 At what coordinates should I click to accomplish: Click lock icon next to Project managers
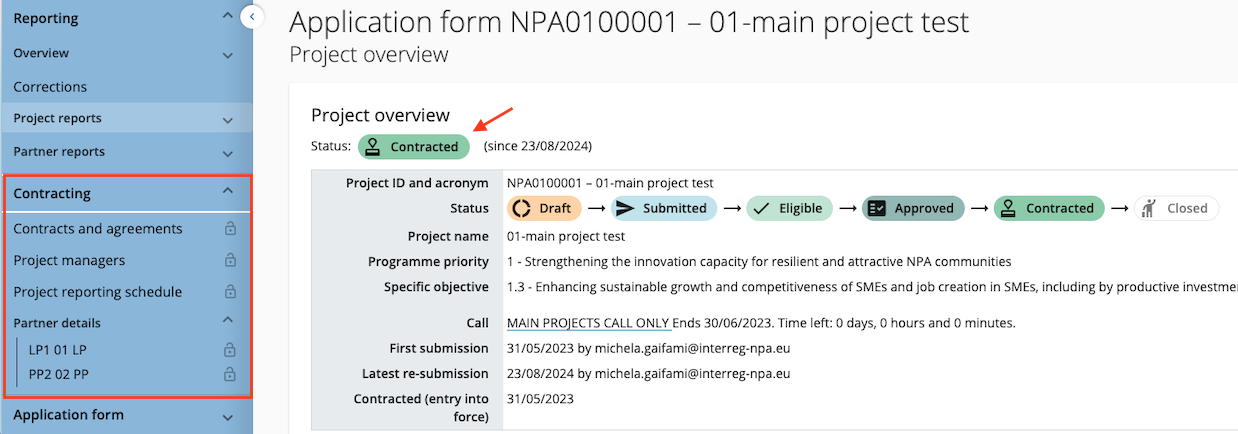pos(230,261)
